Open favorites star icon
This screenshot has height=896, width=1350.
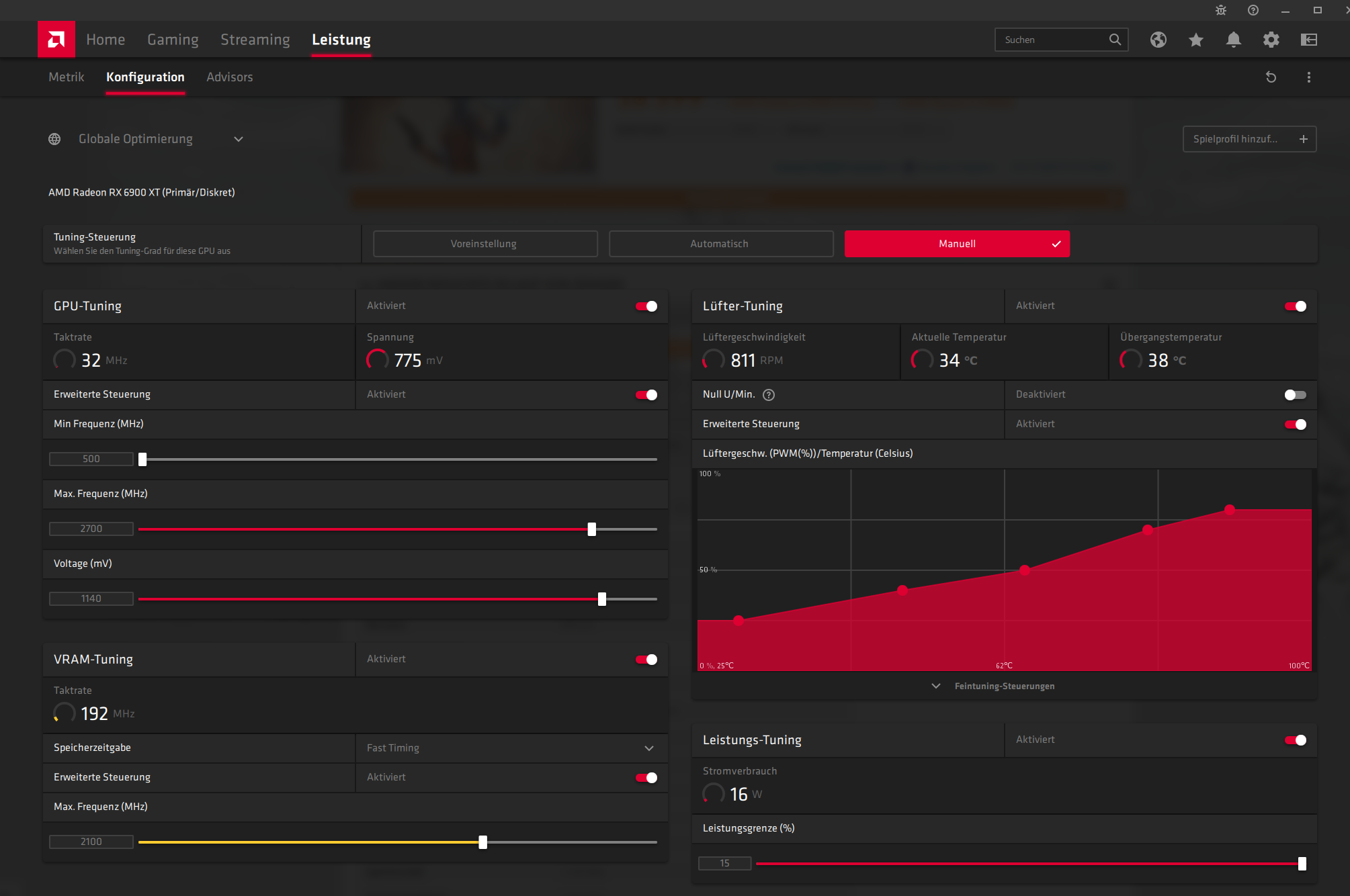pyautogui.click(x=1195, y=40)
